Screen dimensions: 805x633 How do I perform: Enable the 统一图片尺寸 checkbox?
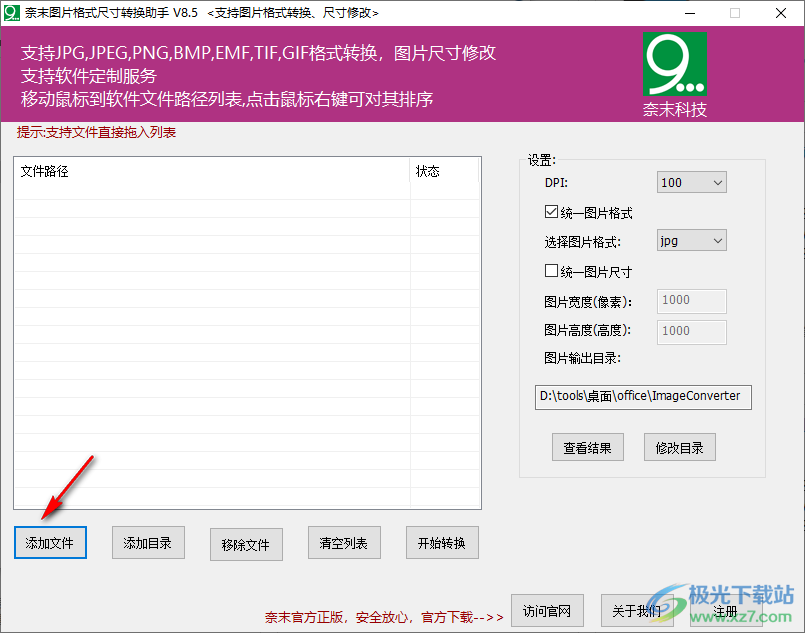pyautogui.click(x=551, y=271)
